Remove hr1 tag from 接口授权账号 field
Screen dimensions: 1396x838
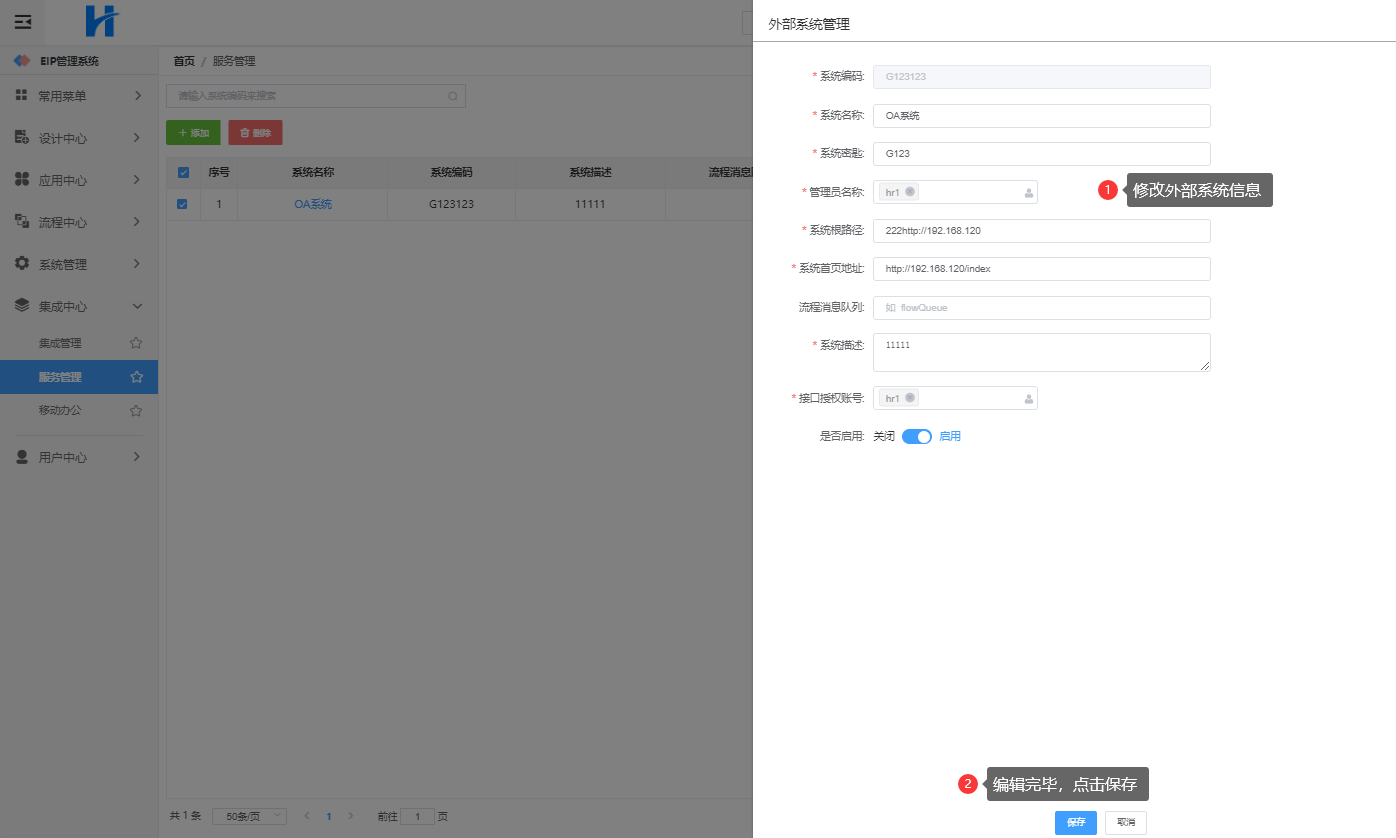910,398
